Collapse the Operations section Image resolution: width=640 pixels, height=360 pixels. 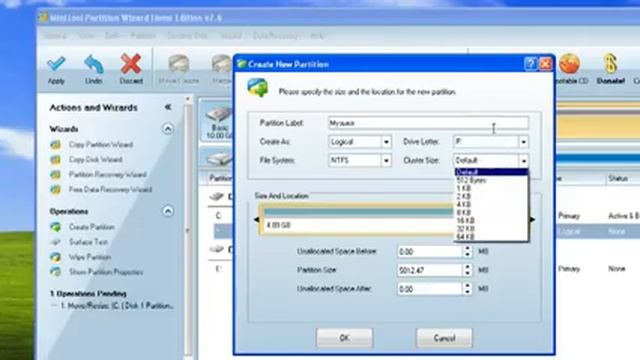tap(168, 211)
